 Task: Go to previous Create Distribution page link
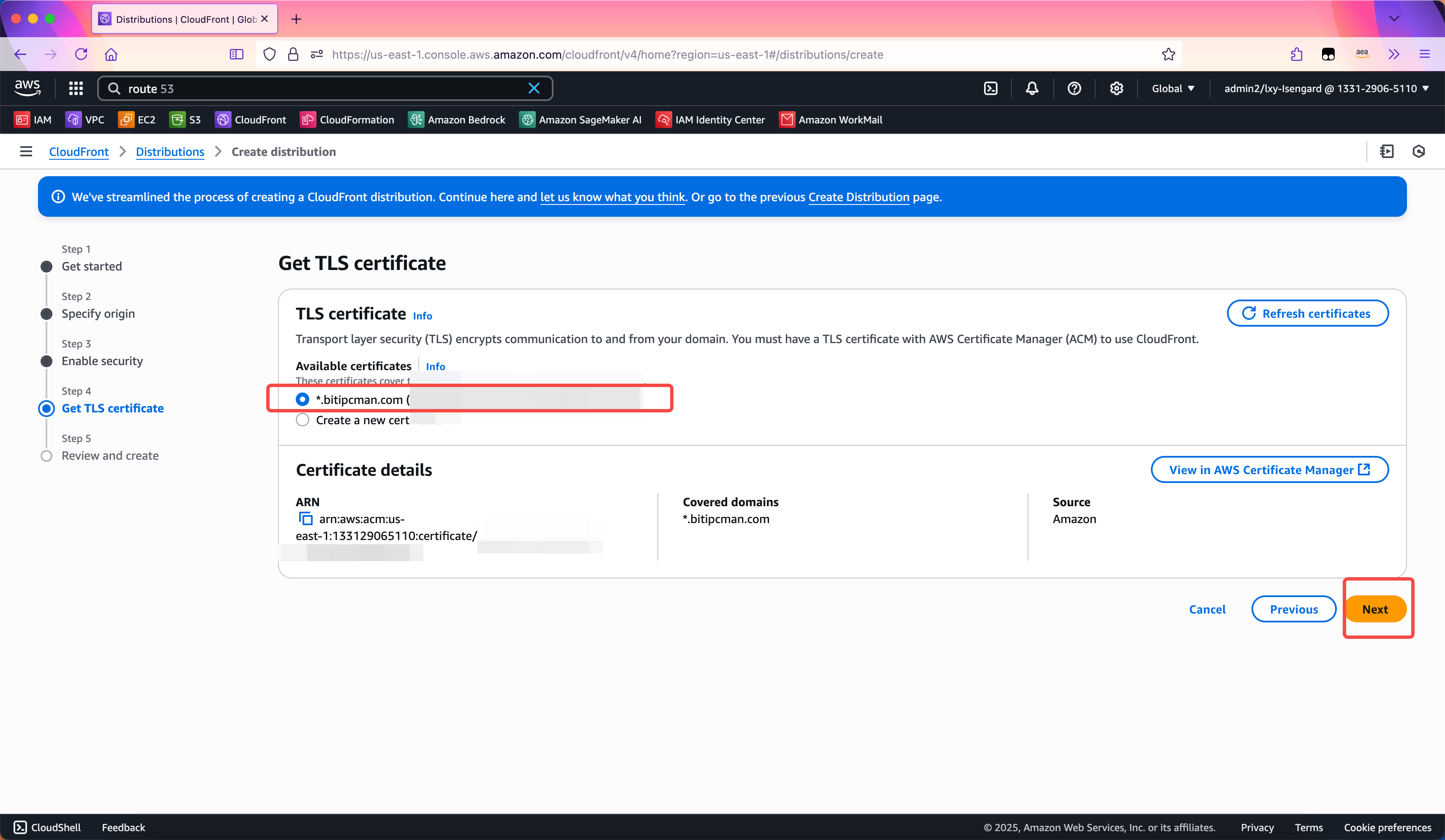click(x=859, y=196)
